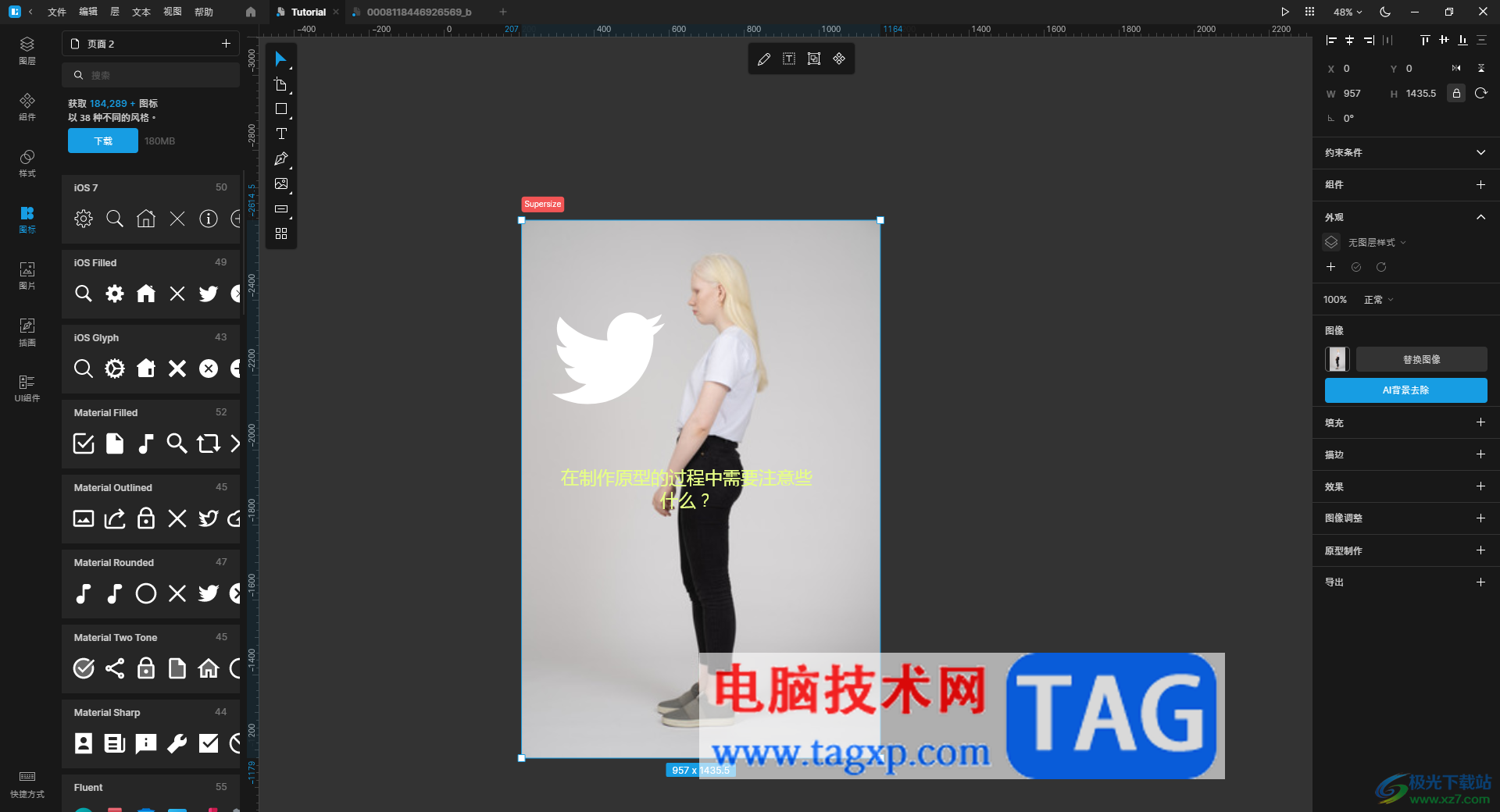Click the icon search (搜索) field
This screenshot has width=1500, height=812.
(151, 75)
